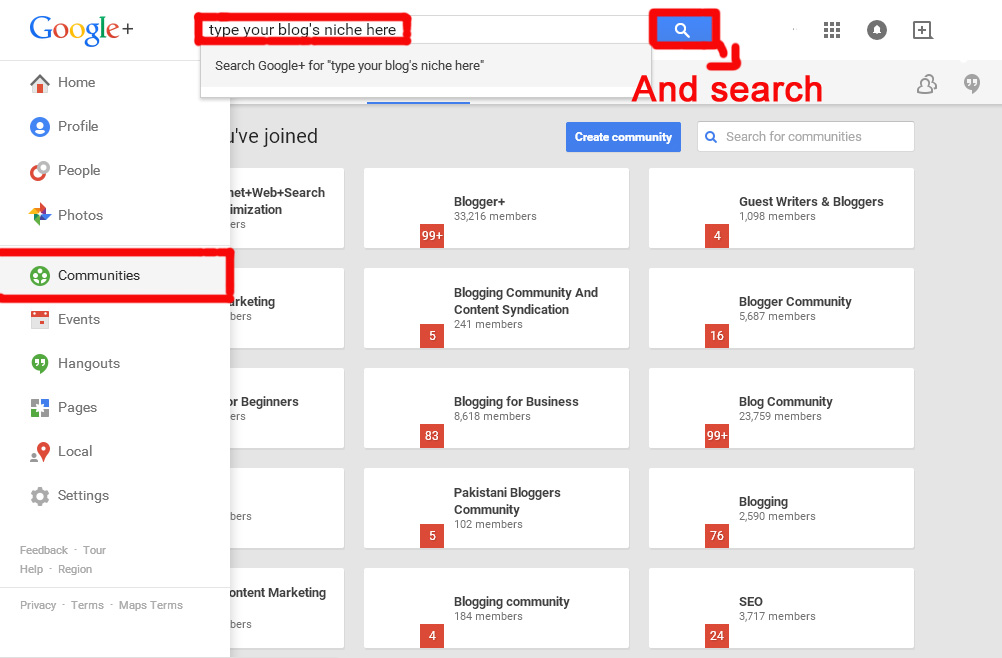Click the magnifier in the communities search box

click(711, 137)
